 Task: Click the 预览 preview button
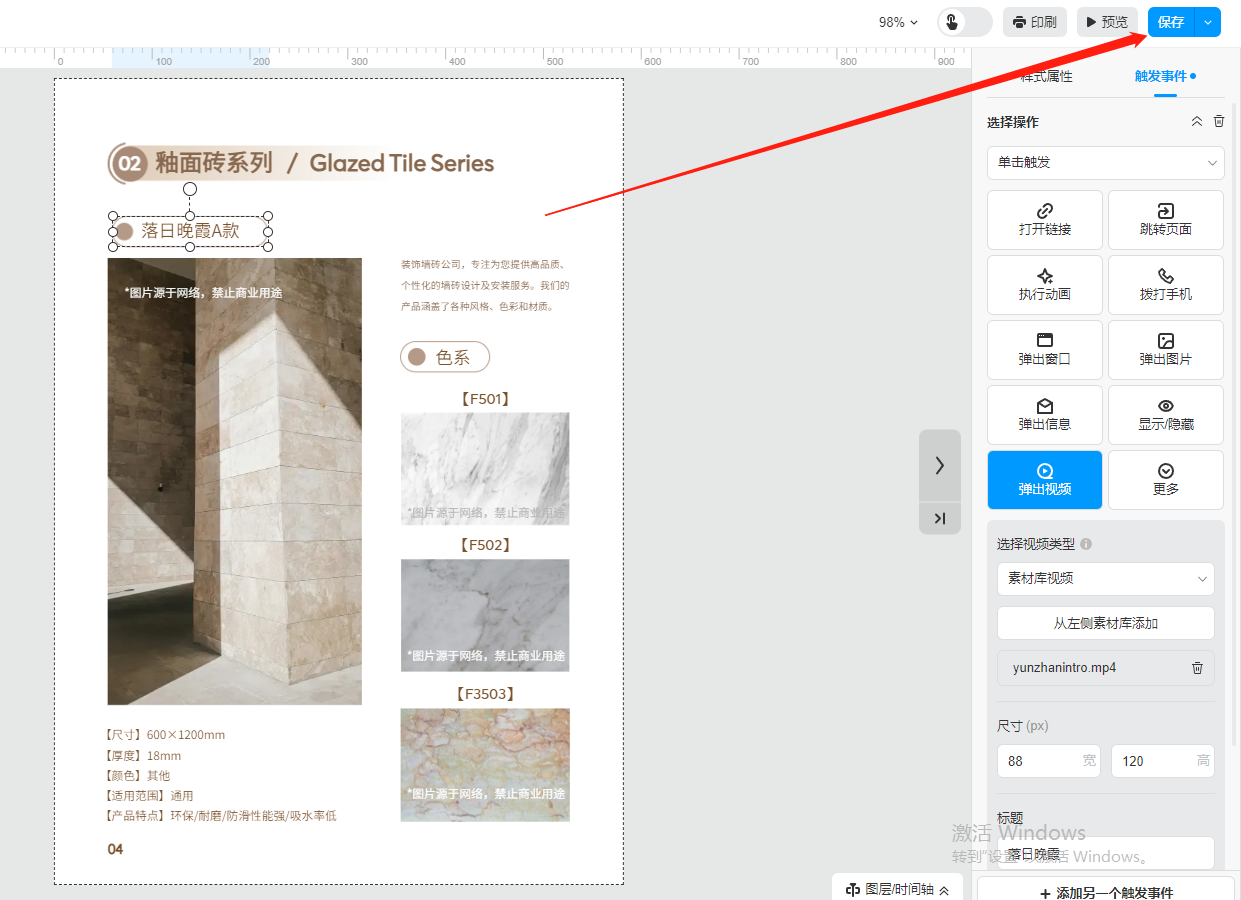coord(1107,22)
